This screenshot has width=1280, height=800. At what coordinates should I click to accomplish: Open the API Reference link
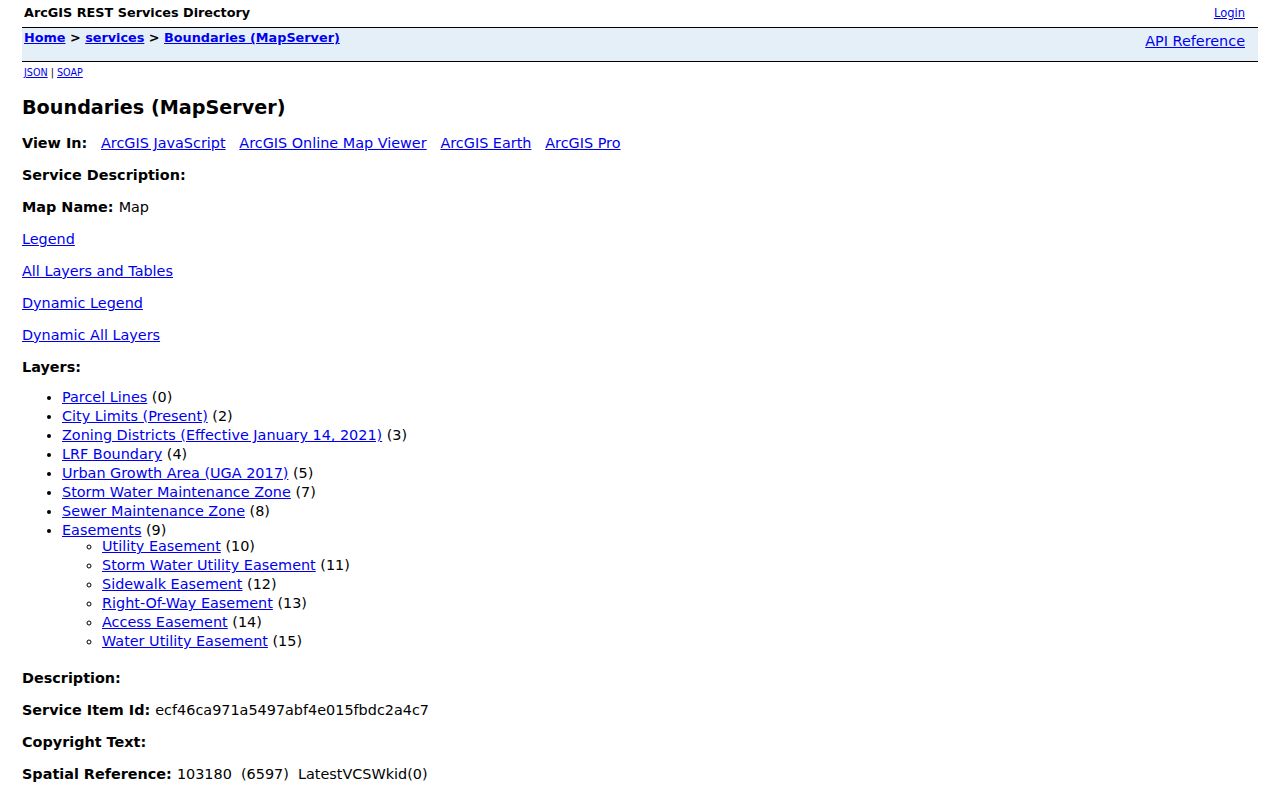pyautogui.click(x=1195, y=41)
